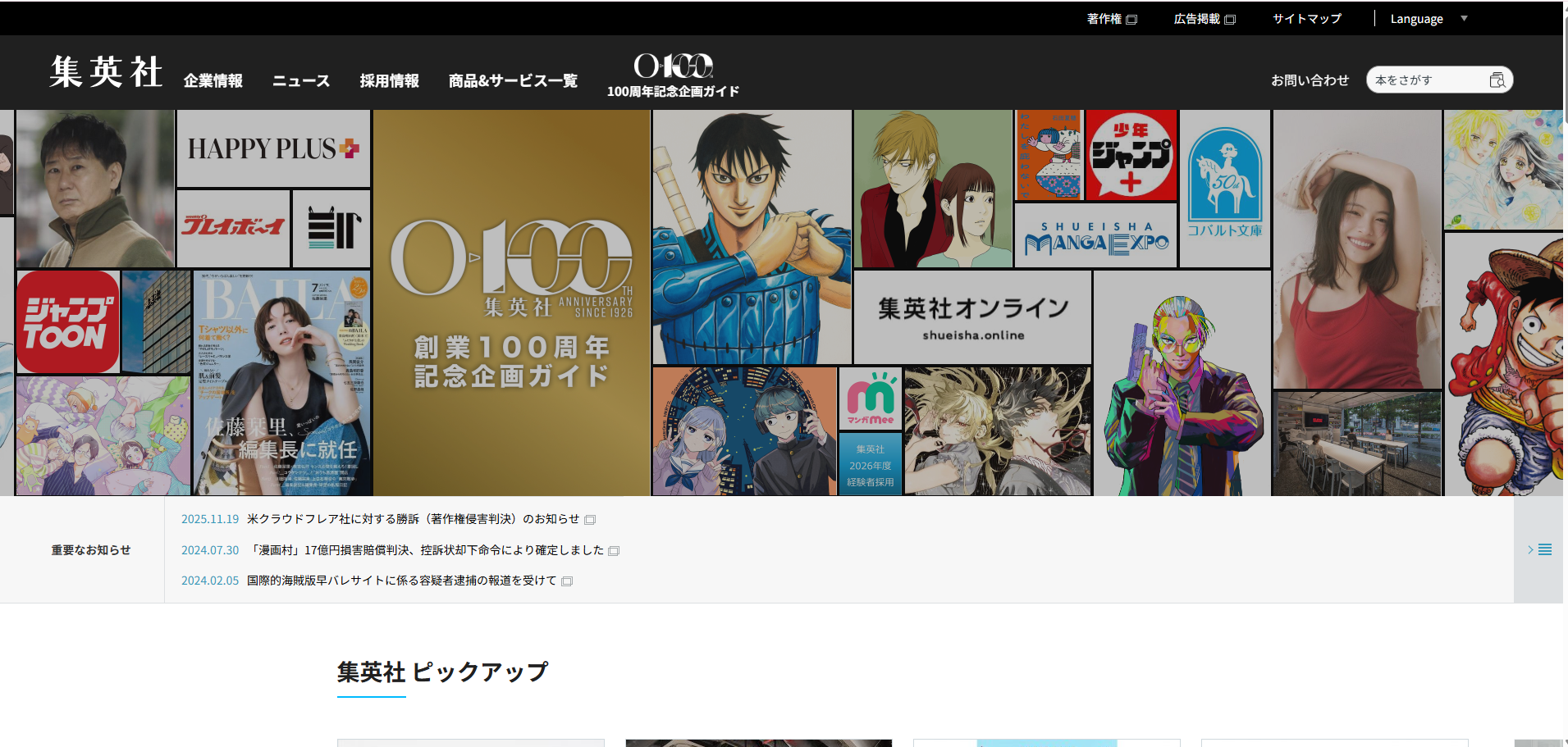
Task: Open the HAPPY PLUS logo tile
Action: tap(274, 148)
